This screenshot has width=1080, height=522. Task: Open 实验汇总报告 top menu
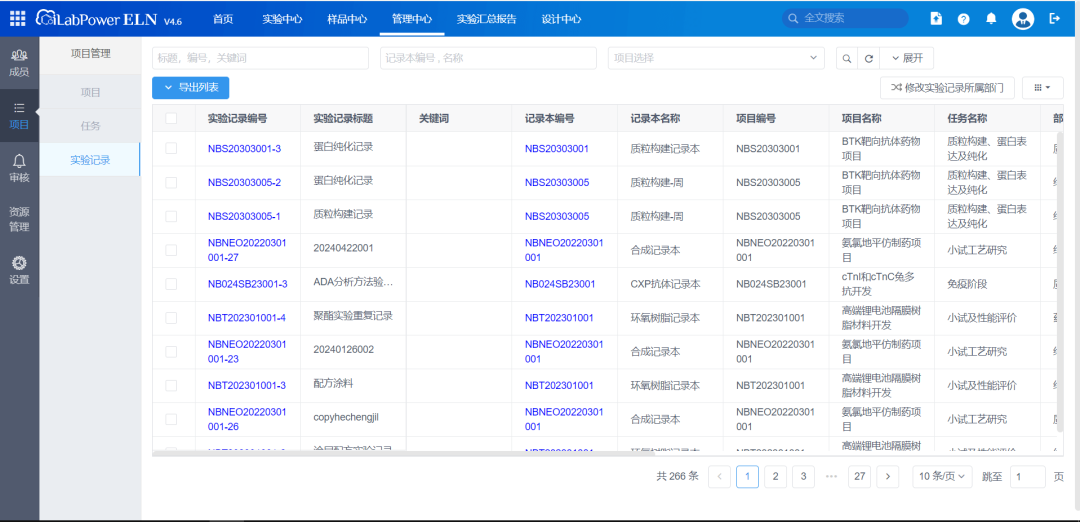pos(486,19)
